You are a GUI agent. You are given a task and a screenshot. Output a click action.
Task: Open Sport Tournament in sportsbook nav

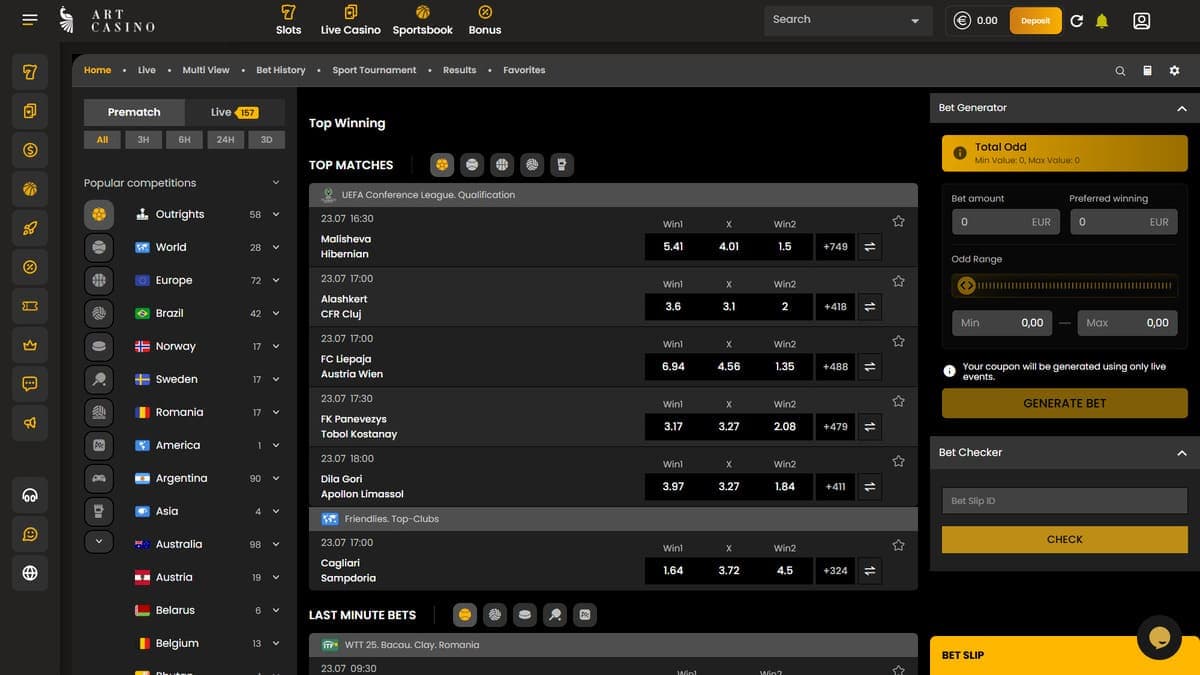click(374, 70)
